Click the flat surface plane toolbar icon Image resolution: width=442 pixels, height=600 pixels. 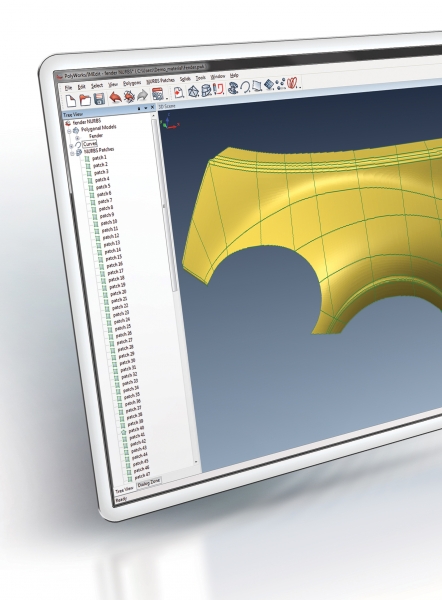click(x=256, y=86)
